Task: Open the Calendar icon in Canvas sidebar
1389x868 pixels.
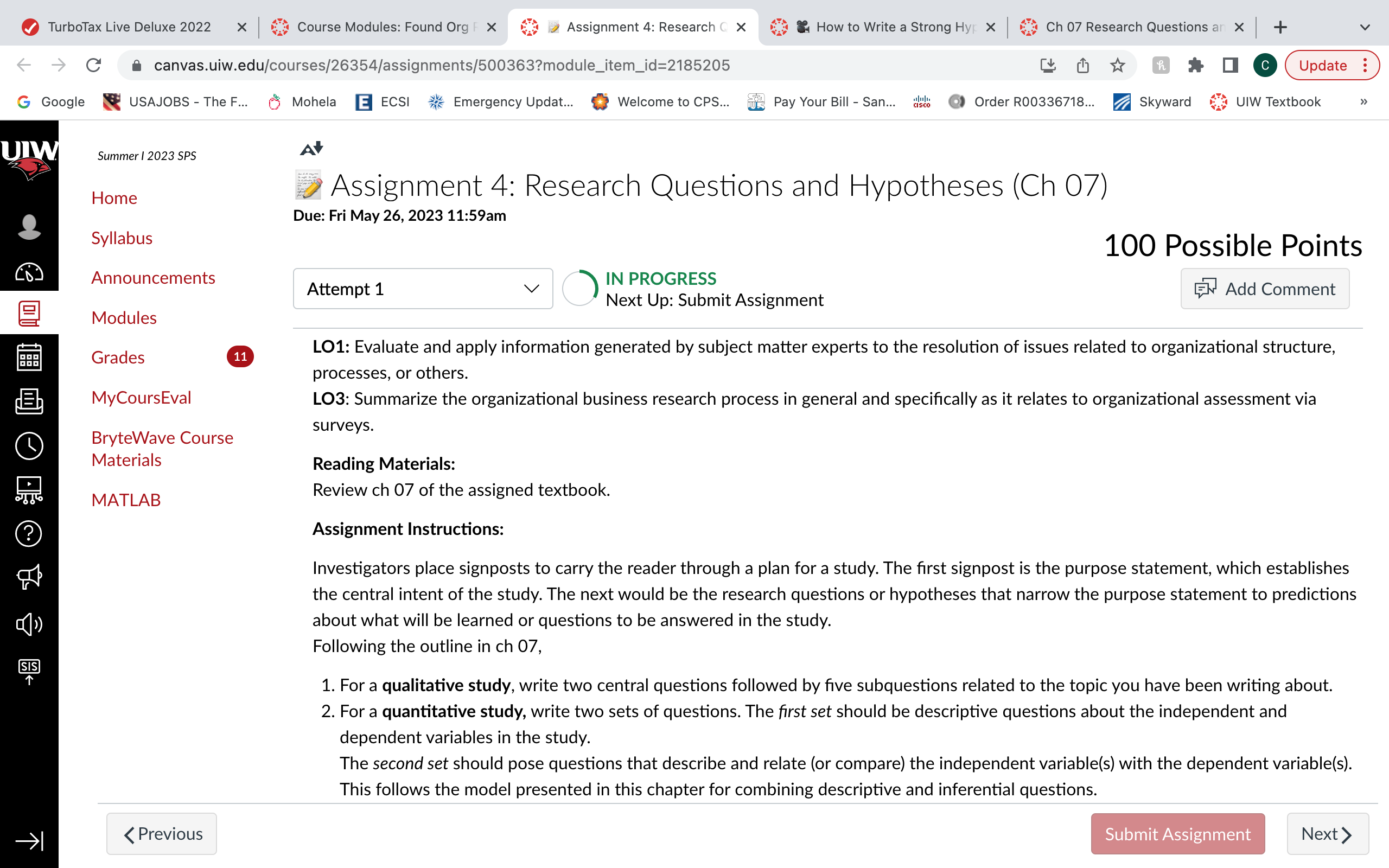Action: coord(29,358)
